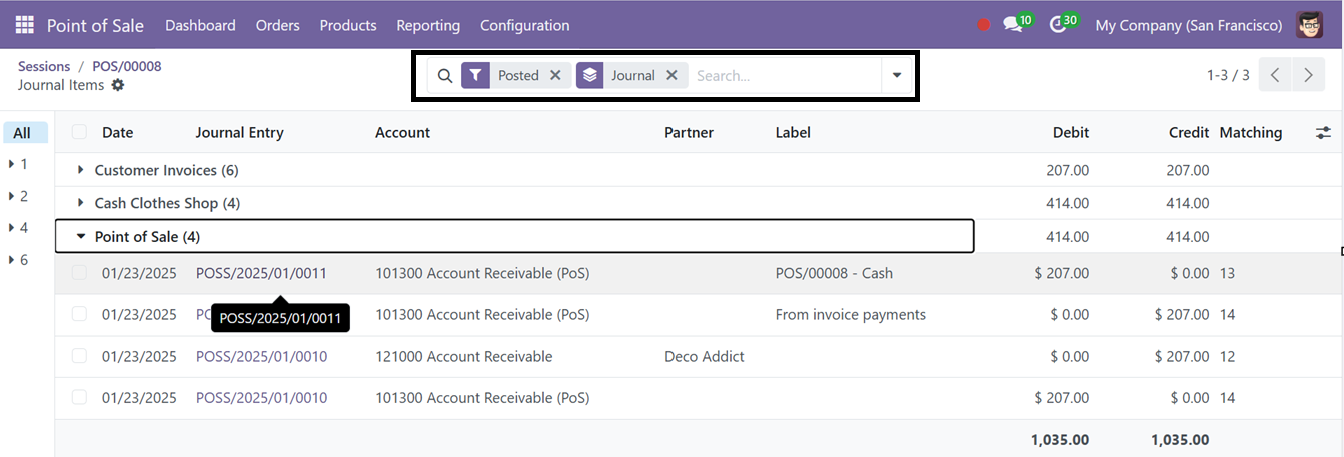Tick checkbox for Deco Addict row
This screenshot has height=457, width=1344.
click(79, 356)
